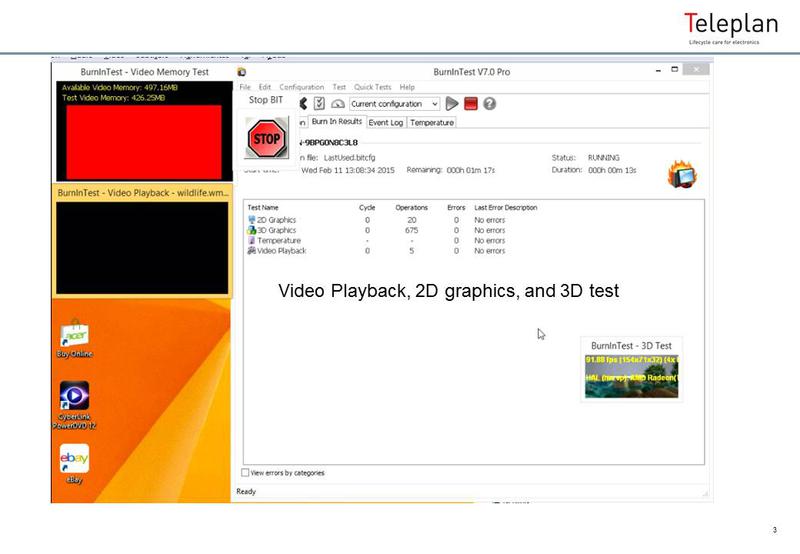Image resolution: width=800 pixels, height=554 pixels.
Task: Open the Acer Buy Online desktop icon
Action: pos(74,338)
